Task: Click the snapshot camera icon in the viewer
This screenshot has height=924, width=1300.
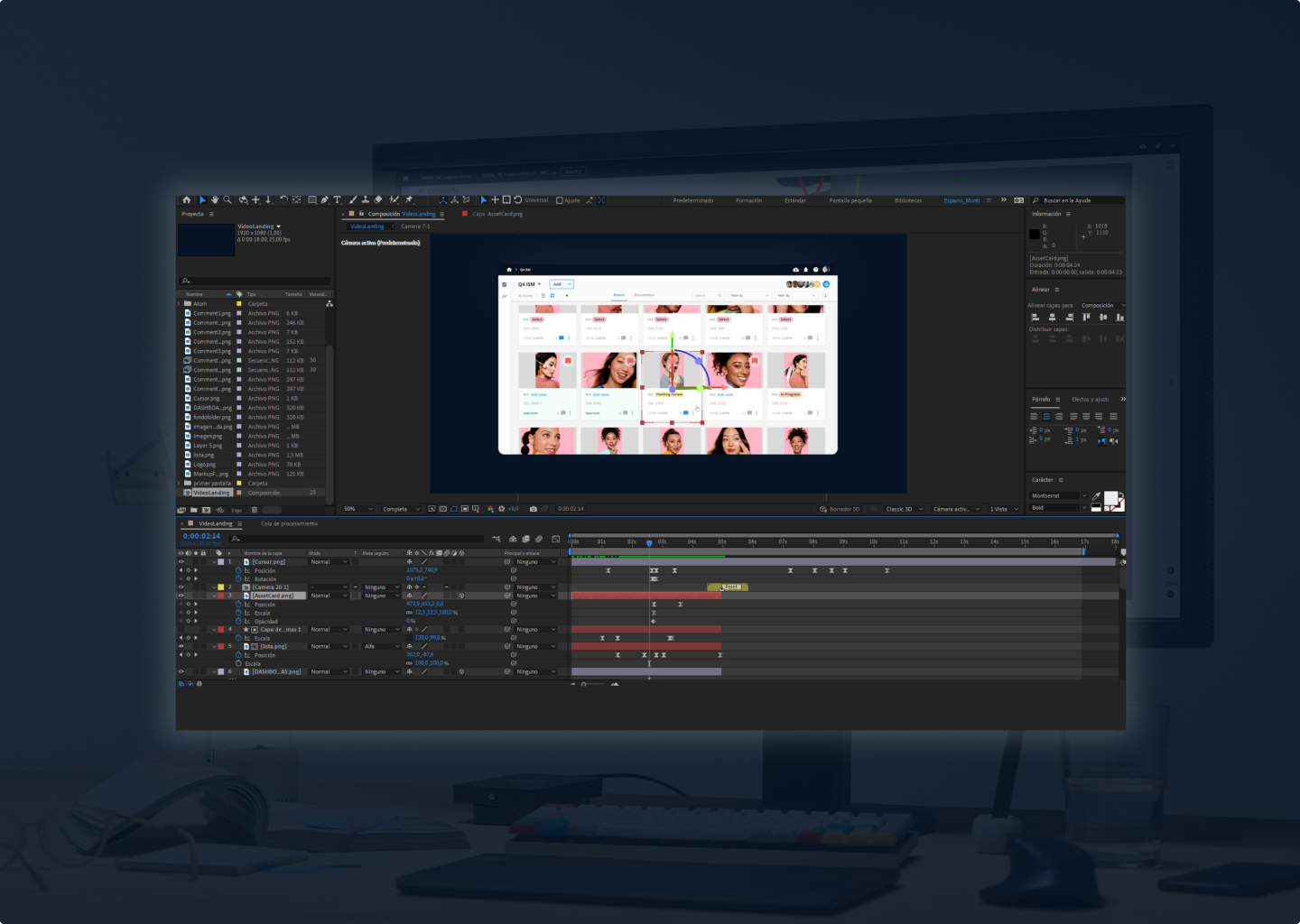Action: [534, 509]
